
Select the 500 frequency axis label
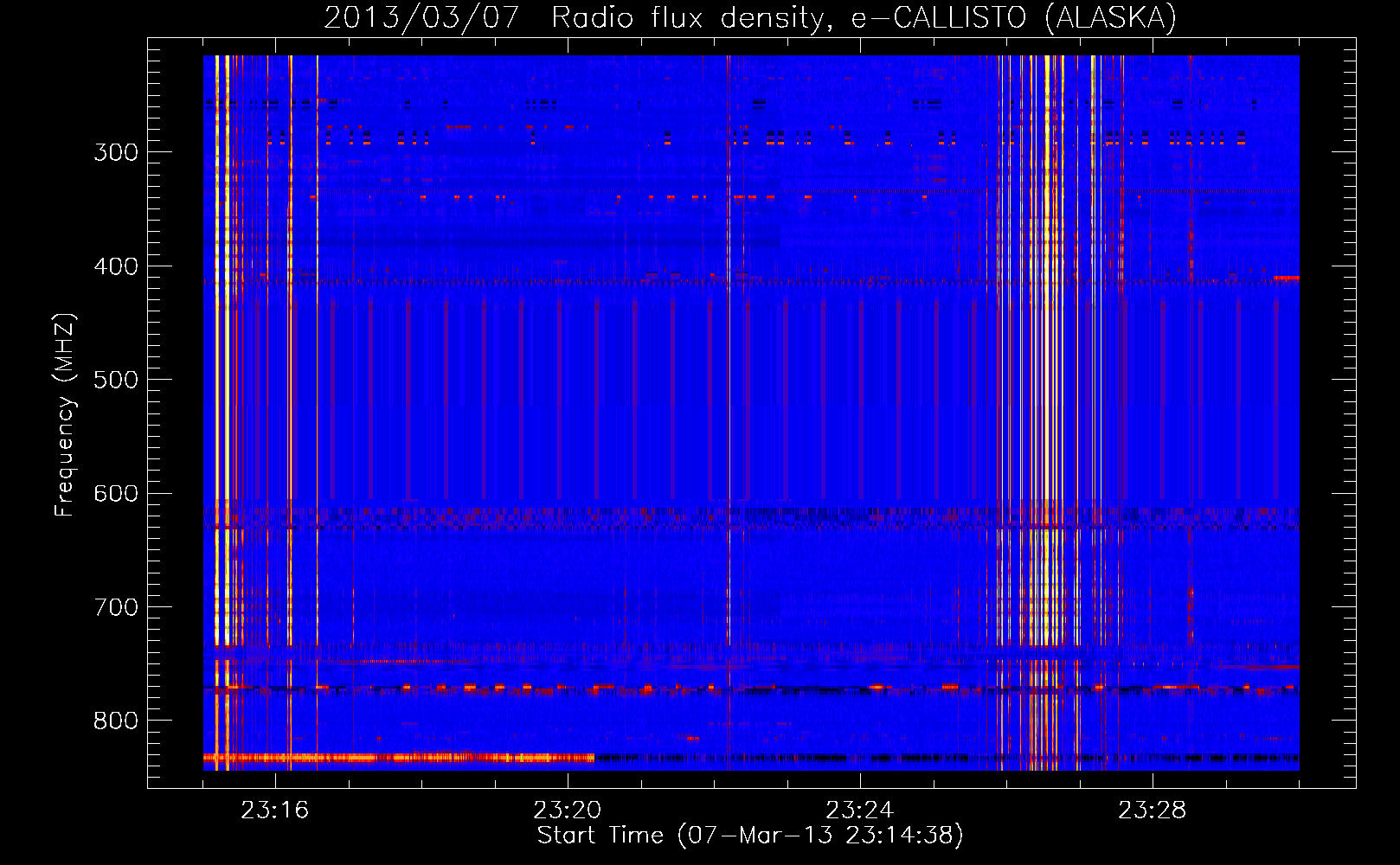click(x=116, y=381)
